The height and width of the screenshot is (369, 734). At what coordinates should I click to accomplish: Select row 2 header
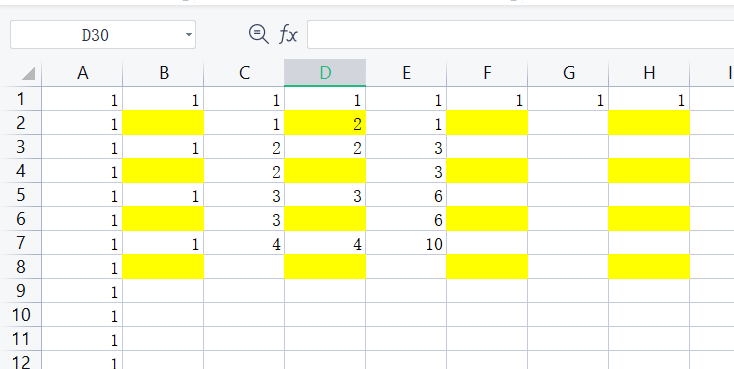(x=21, y=123)
